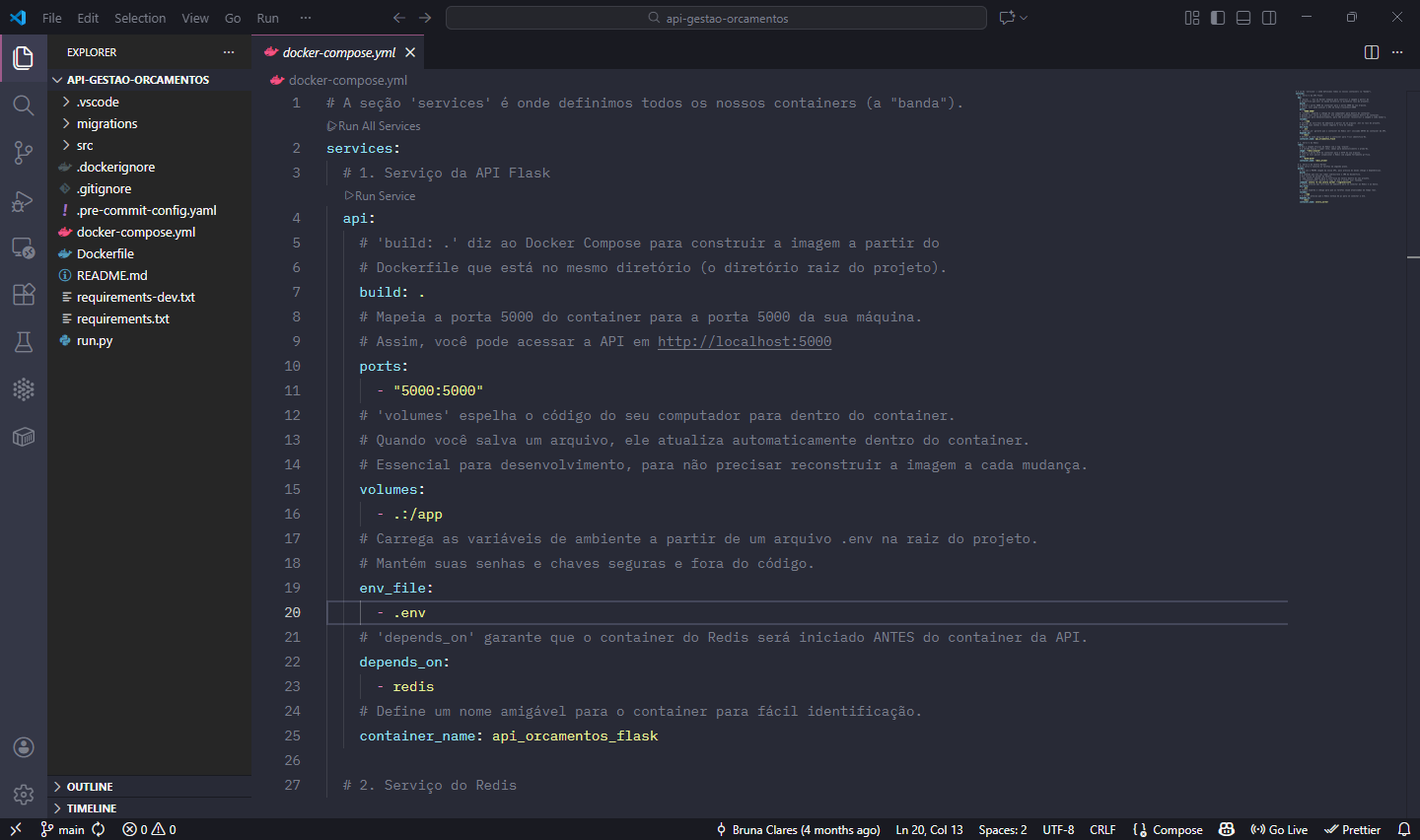The width and height of the screenshot is (1420, 840).
Task: Open the Run and Debug view
Action: click(x=24, y=200)
